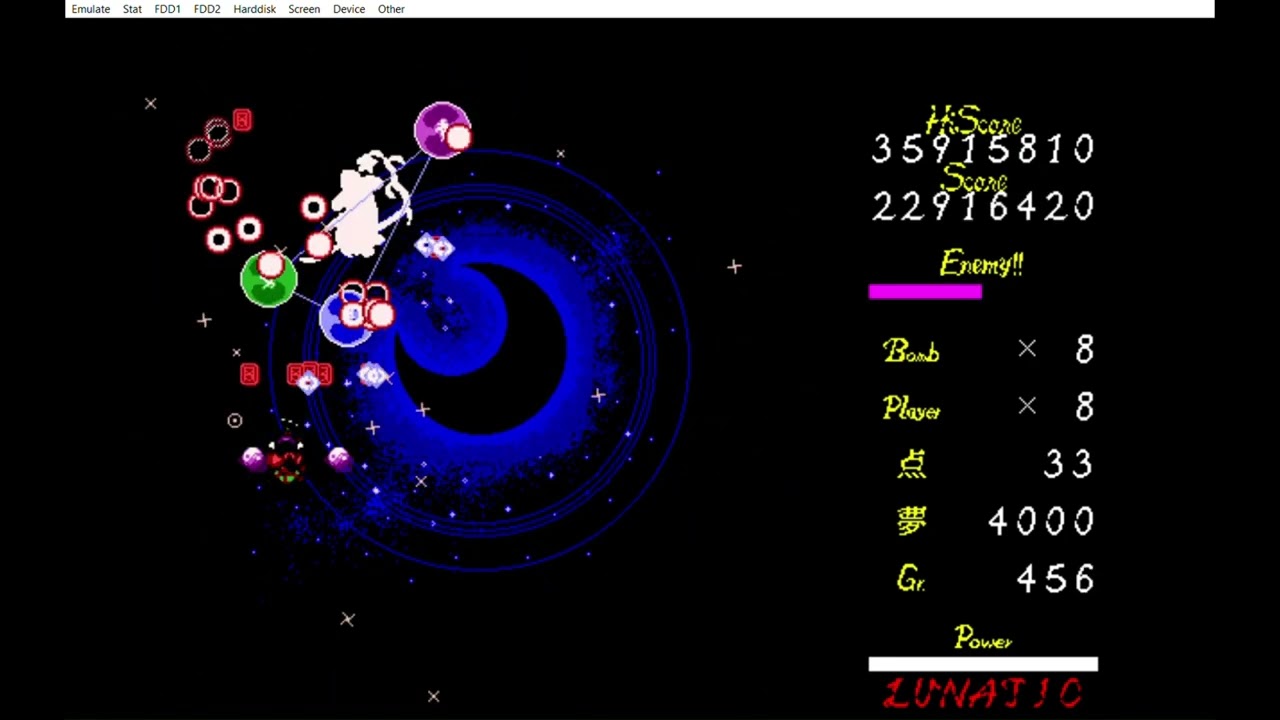Screen dimensions: 1280x720
Task: Click the magenta Enemy health bar
Action: (925, 291)
